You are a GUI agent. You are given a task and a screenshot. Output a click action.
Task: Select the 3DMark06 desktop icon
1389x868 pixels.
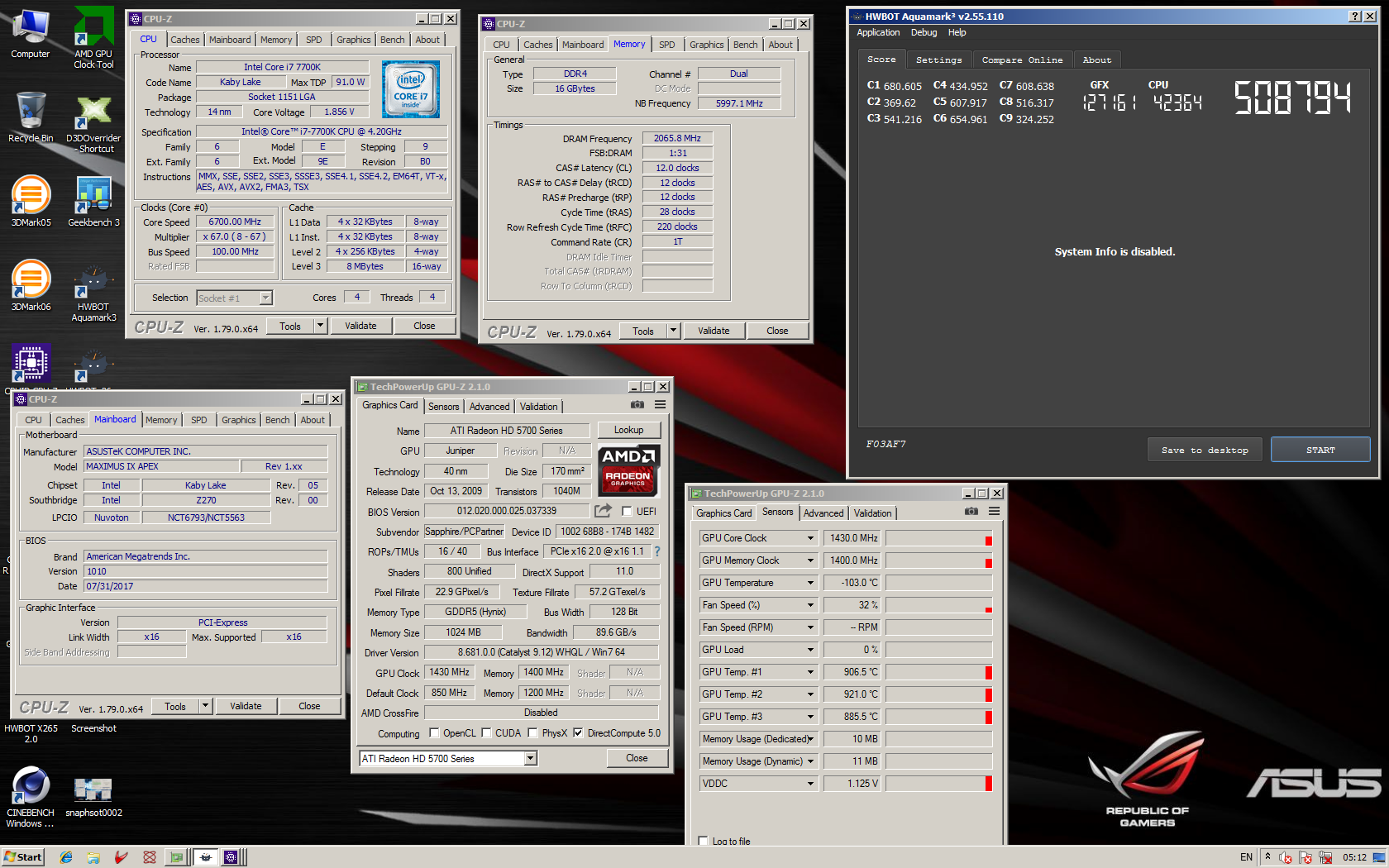pos(31,286)
